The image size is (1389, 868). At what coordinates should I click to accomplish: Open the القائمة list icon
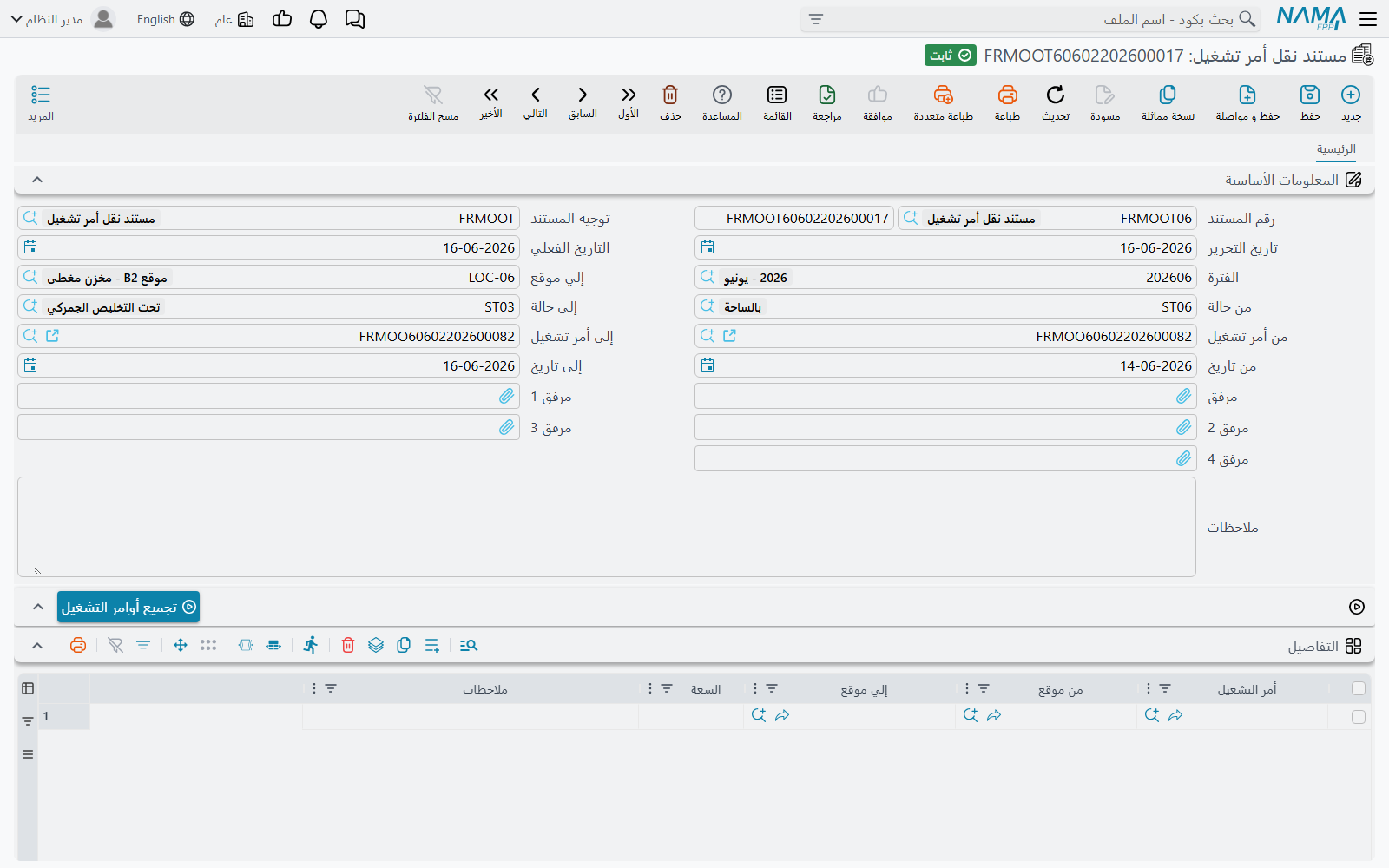[x=777, y=102]
